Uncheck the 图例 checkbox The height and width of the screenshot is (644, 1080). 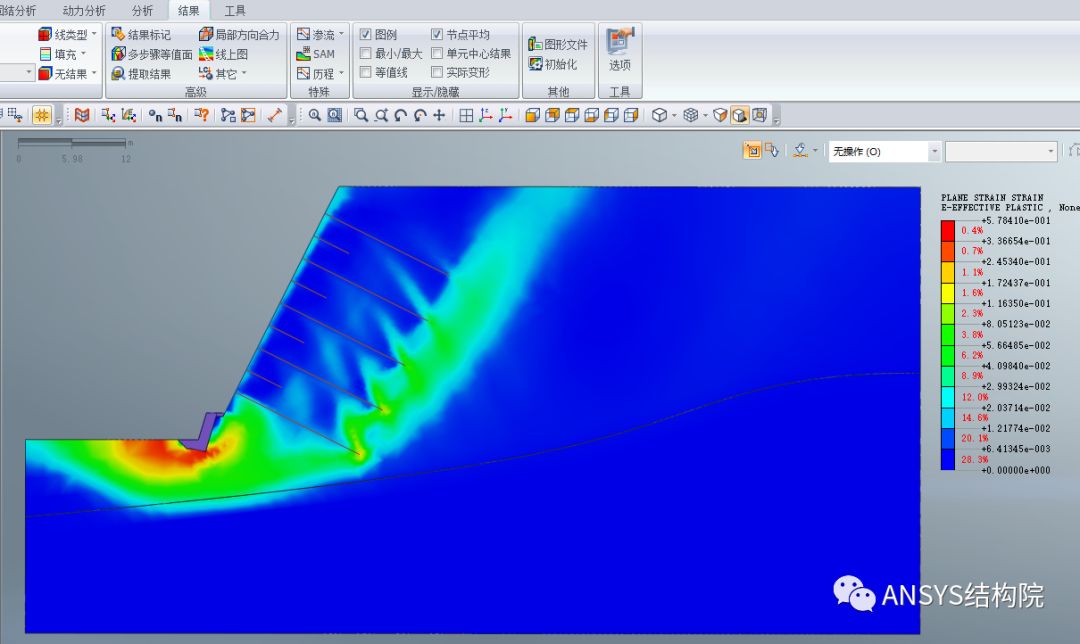pyautogui.click(x=366, y=34)
